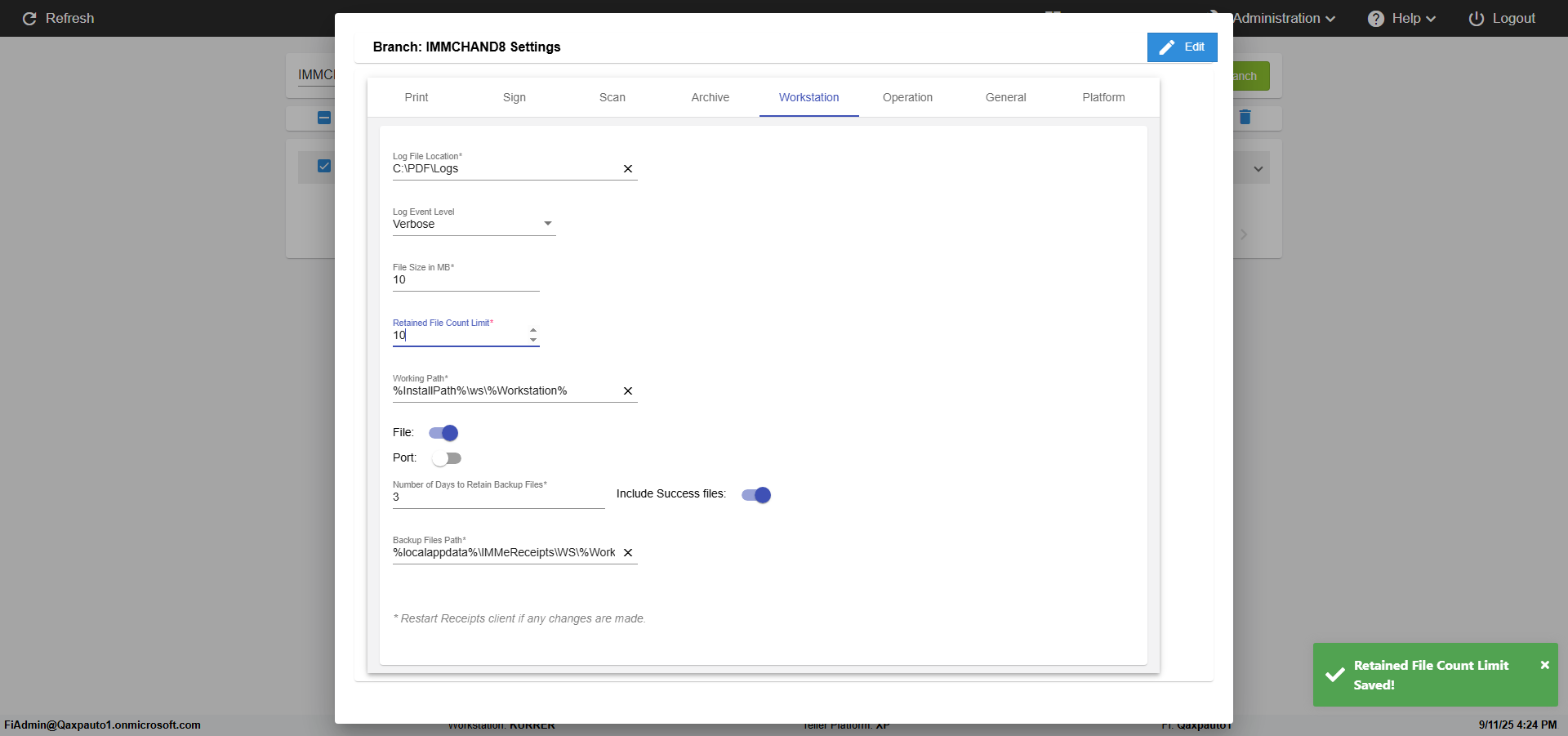Clear the Working Path field
This screenshot has width=1568, height=736.
pos(628,391)
